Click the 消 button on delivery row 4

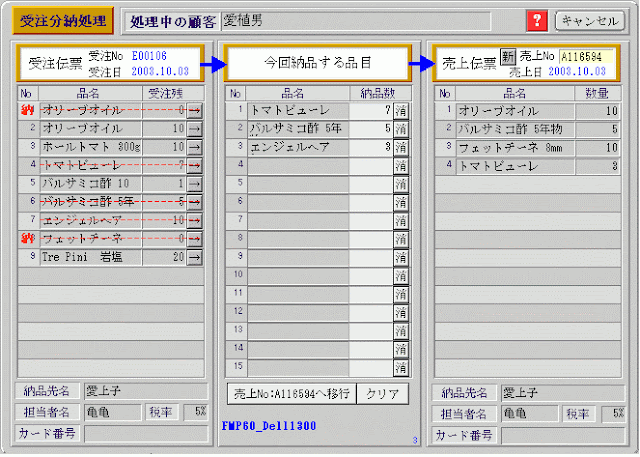(x=401, y=166)
